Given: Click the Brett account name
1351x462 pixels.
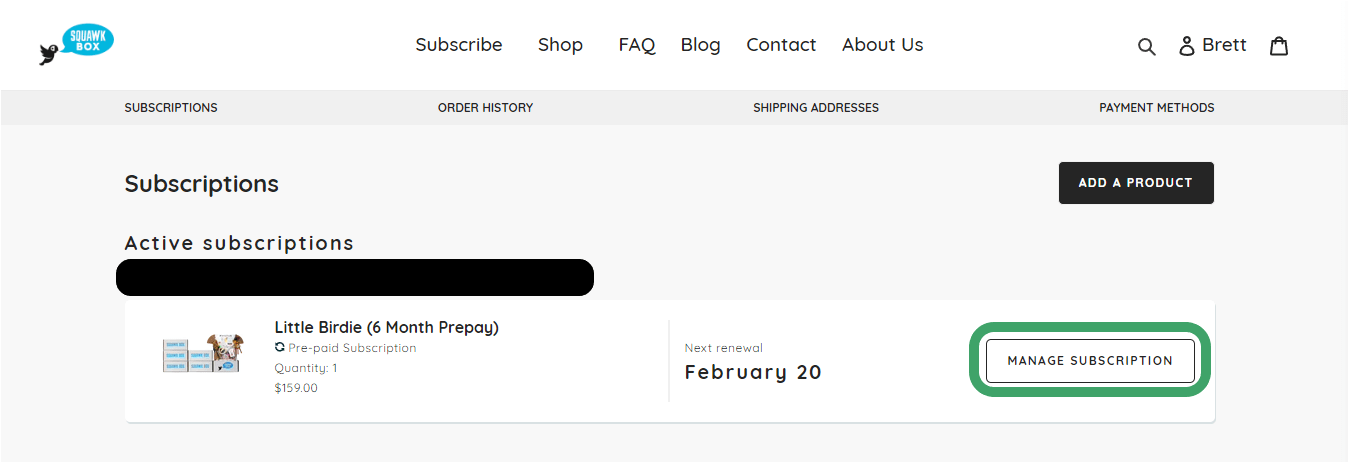Looking at the screenshot, I should [1224, 45].
